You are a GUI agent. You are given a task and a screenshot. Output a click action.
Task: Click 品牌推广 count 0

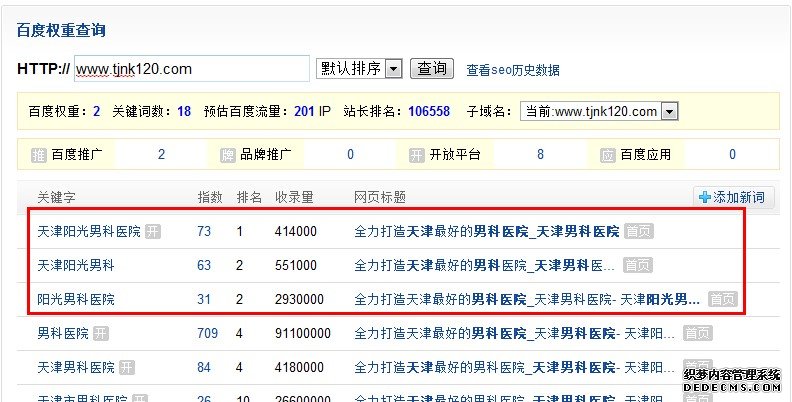pyautogui.click(x=351, y=155)
